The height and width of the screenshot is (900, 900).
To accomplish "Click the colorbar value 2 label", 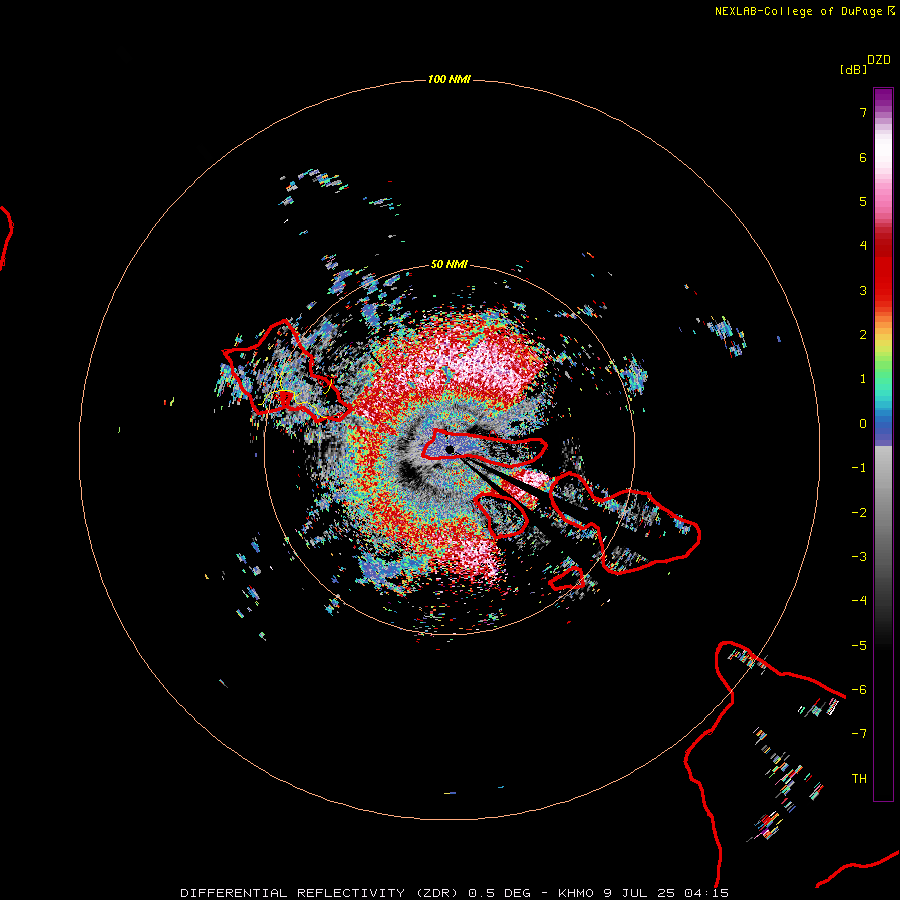I will click(x=863, y=335).
